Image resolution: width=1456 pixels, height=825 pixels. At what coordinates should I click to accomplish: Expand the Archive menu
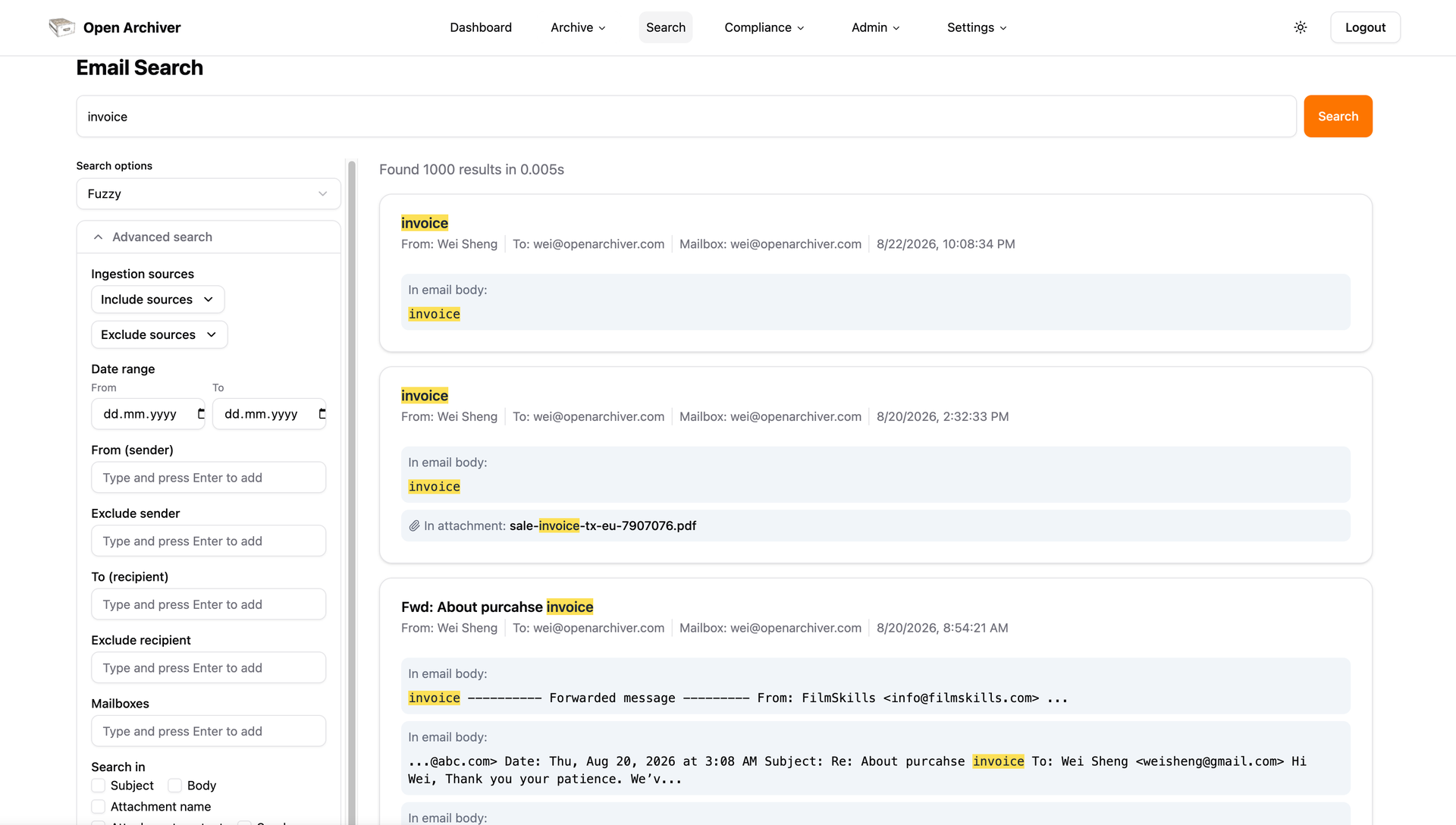[x=578, y=27]
